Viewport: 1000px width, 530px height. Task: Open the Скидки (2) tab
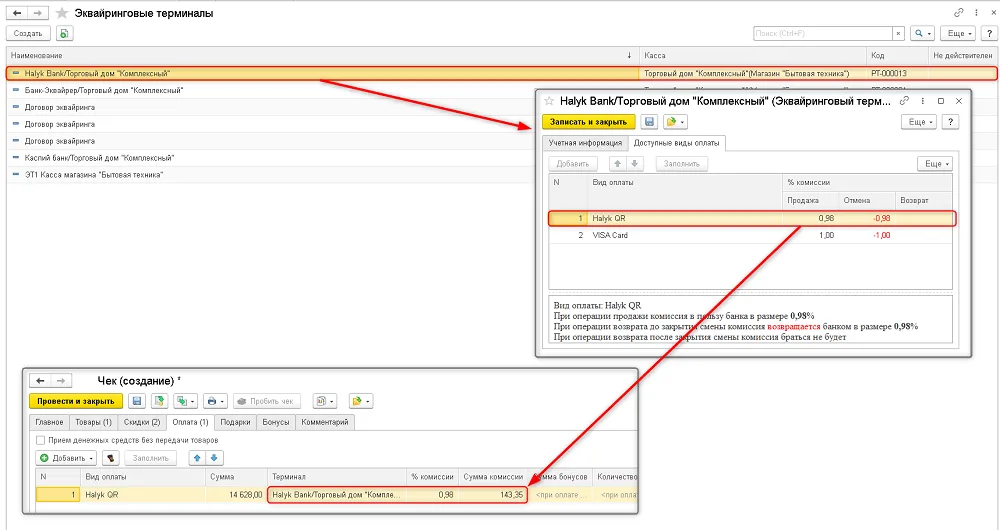point(142,422)
